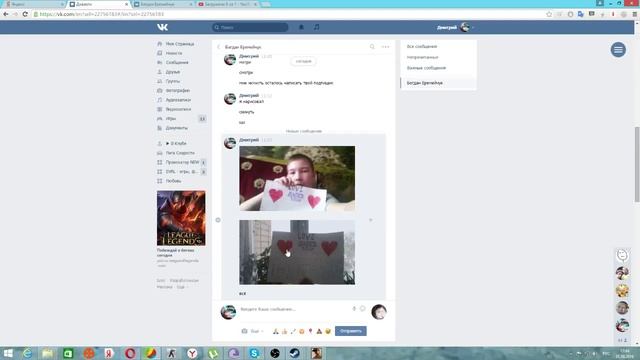Viewport: 640px width, 360px height.
Task: Bookmark the page with the star icon
Action: tap(549, 14)
